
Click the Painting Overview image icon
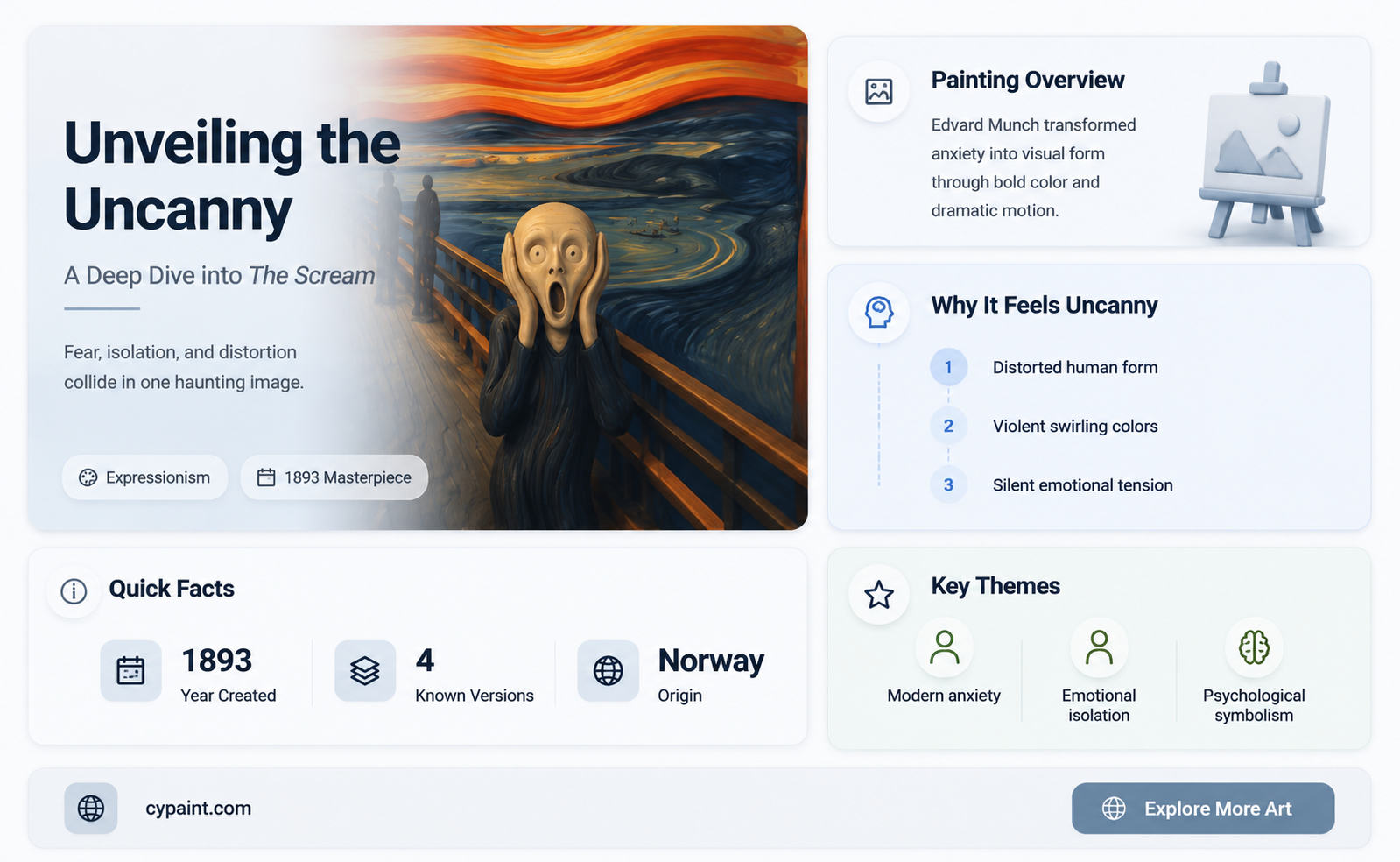point(879,91)
